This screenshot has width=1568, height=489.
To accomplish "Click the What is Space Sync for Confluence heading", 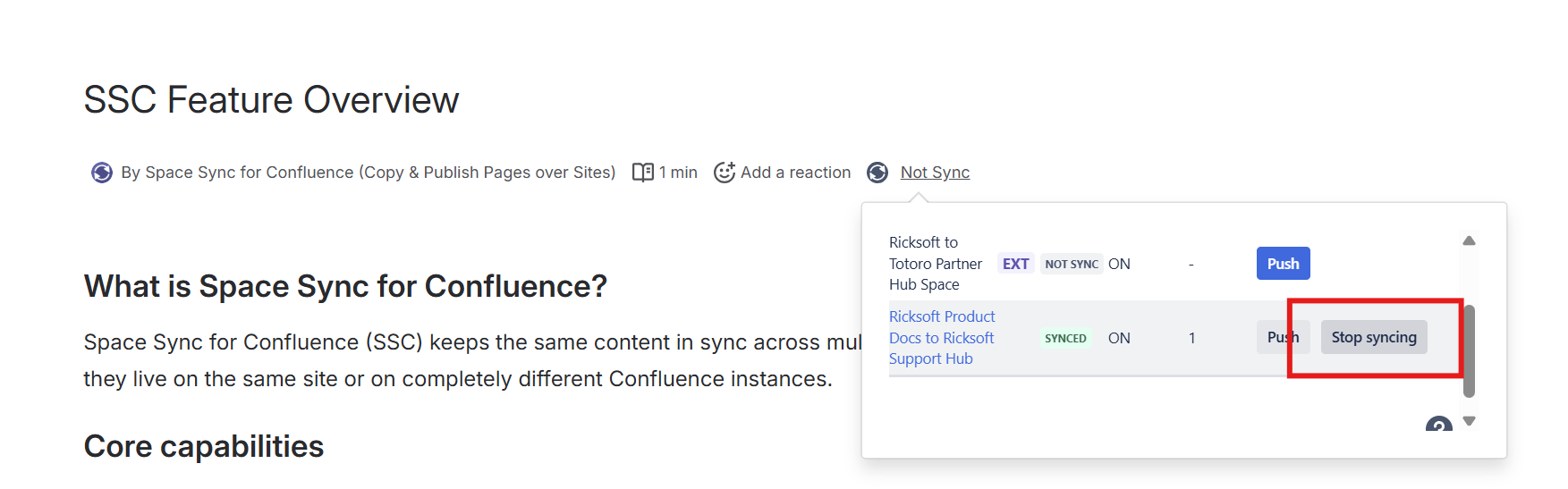I will pos(345,287).
